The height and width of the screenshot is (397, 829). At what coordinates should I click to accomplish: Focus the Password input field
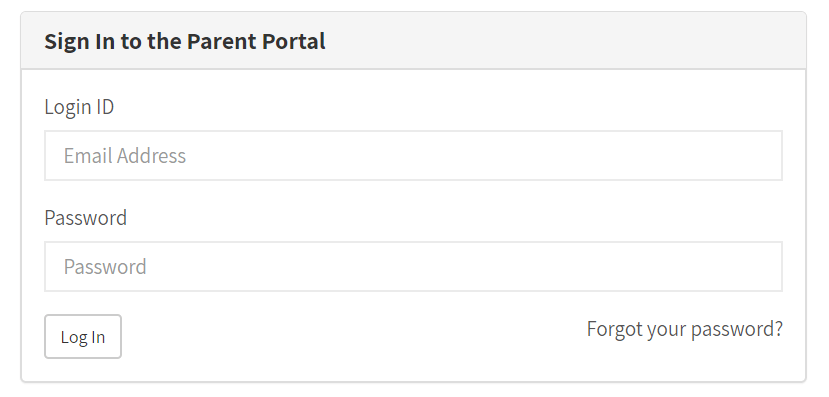point(413,266)
